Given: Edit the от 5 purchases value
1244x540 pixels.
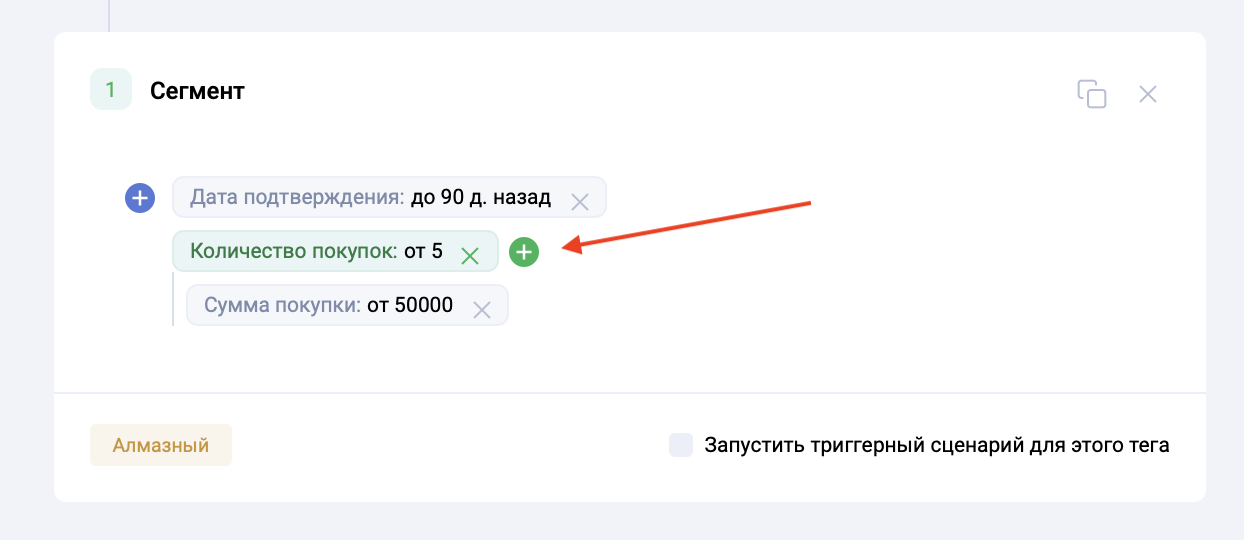Looking at the screenshot, I should (x=423, y=251).
